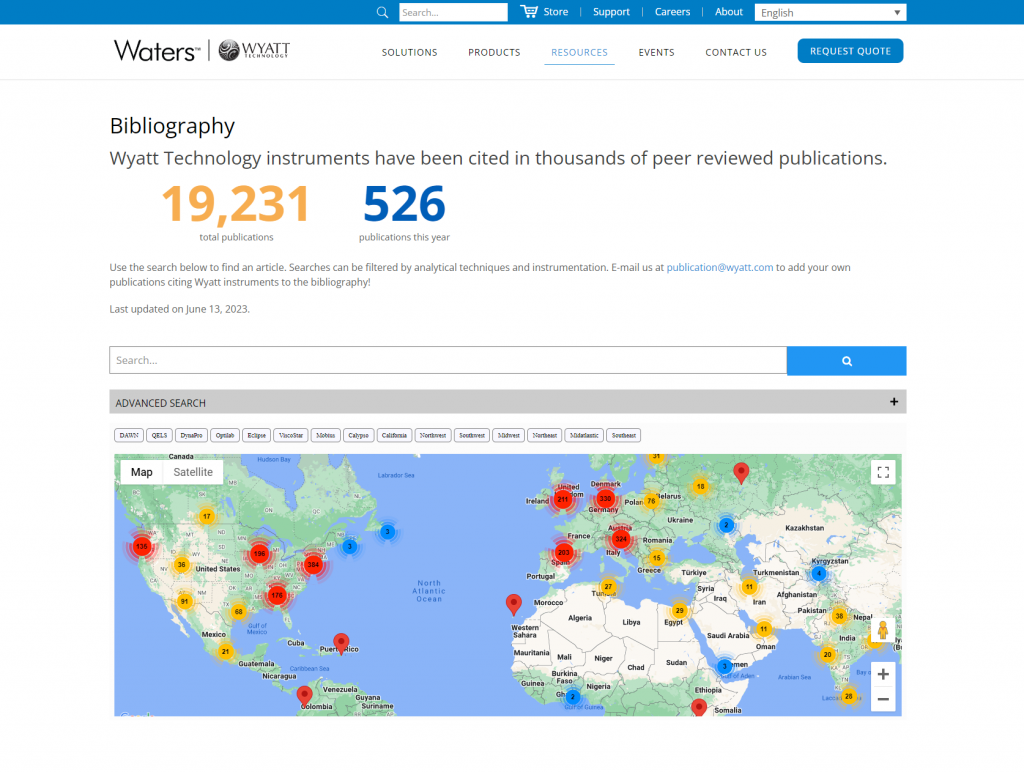Click the red map pin near Puerto Rico
This screenshot has height=772, width=1024.
(x=341, y=641)
